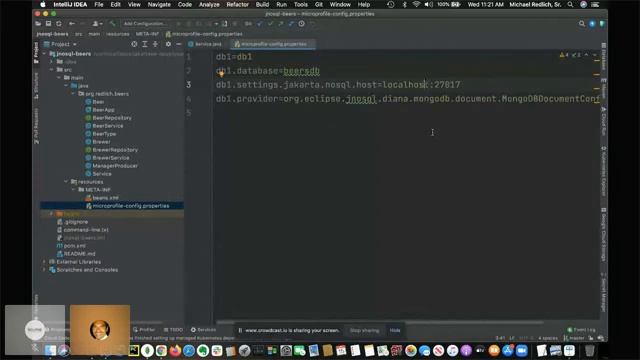The height and width of the screenshot is (360, 640).
Task: Collapse the main folder
Action: coord(59,78)
